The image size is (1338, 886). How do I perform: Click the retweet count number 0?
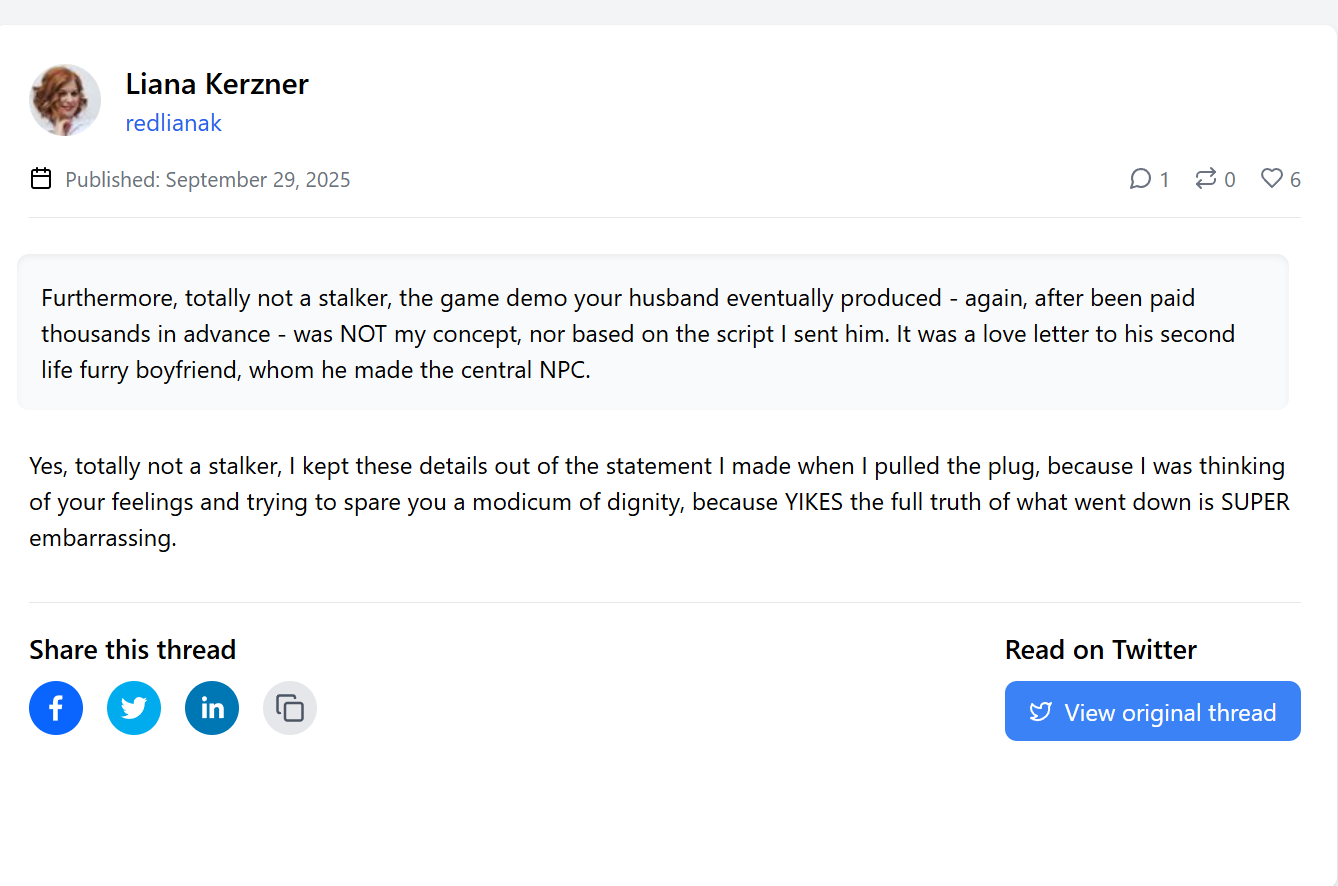point(1230,180)
